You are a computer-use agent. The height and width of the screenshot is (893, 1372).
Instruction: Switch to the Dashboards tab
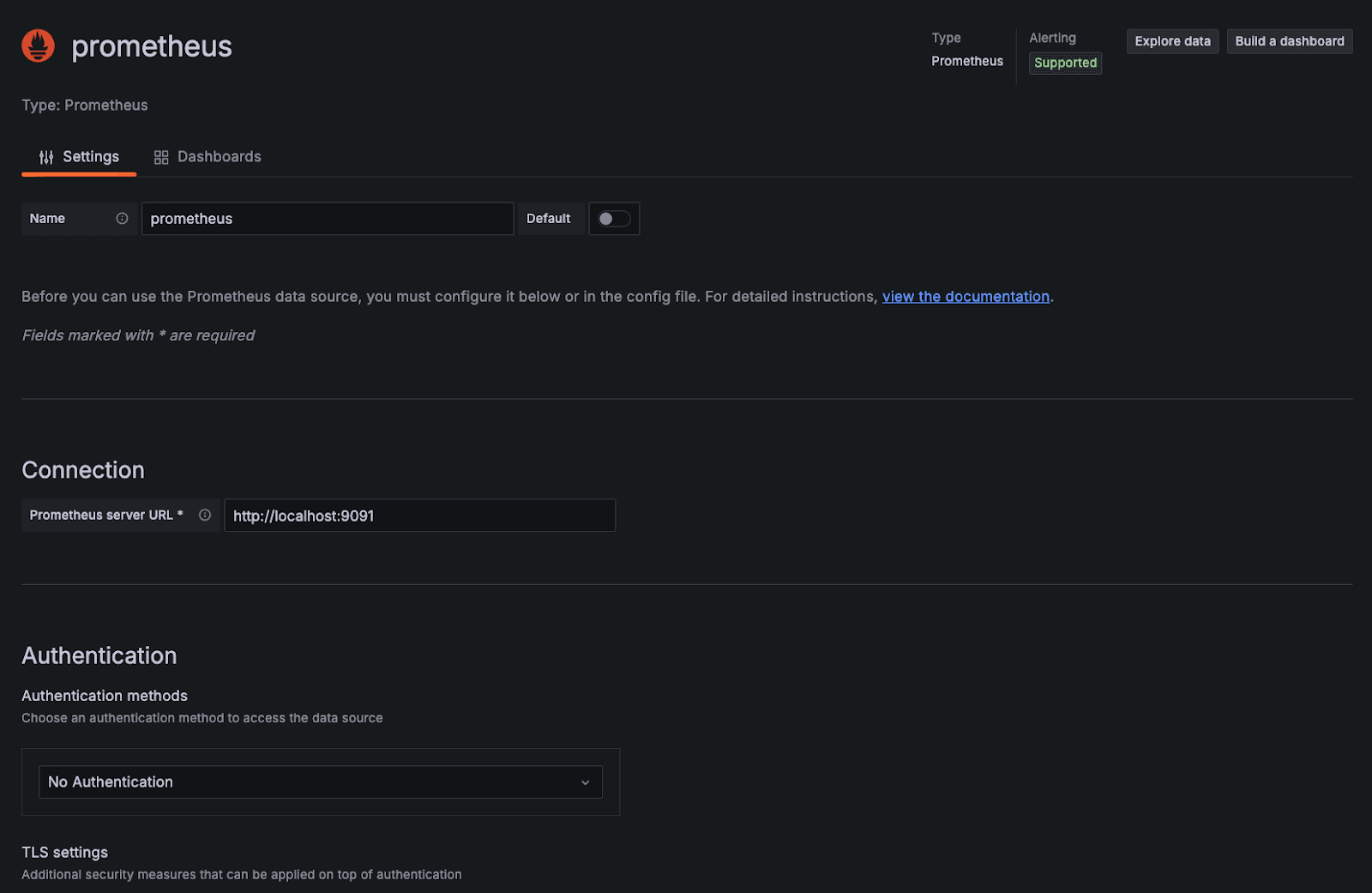[x=219, y=157]
